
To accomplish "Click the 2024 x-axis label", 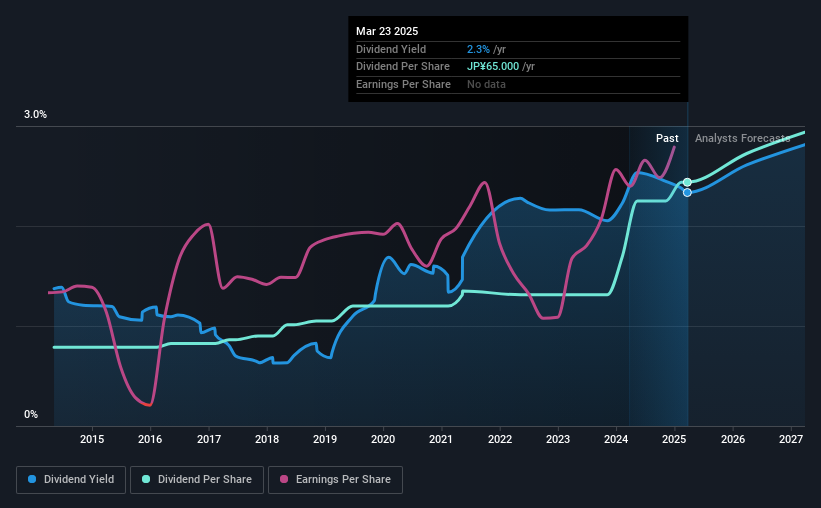I will (616, 439).
